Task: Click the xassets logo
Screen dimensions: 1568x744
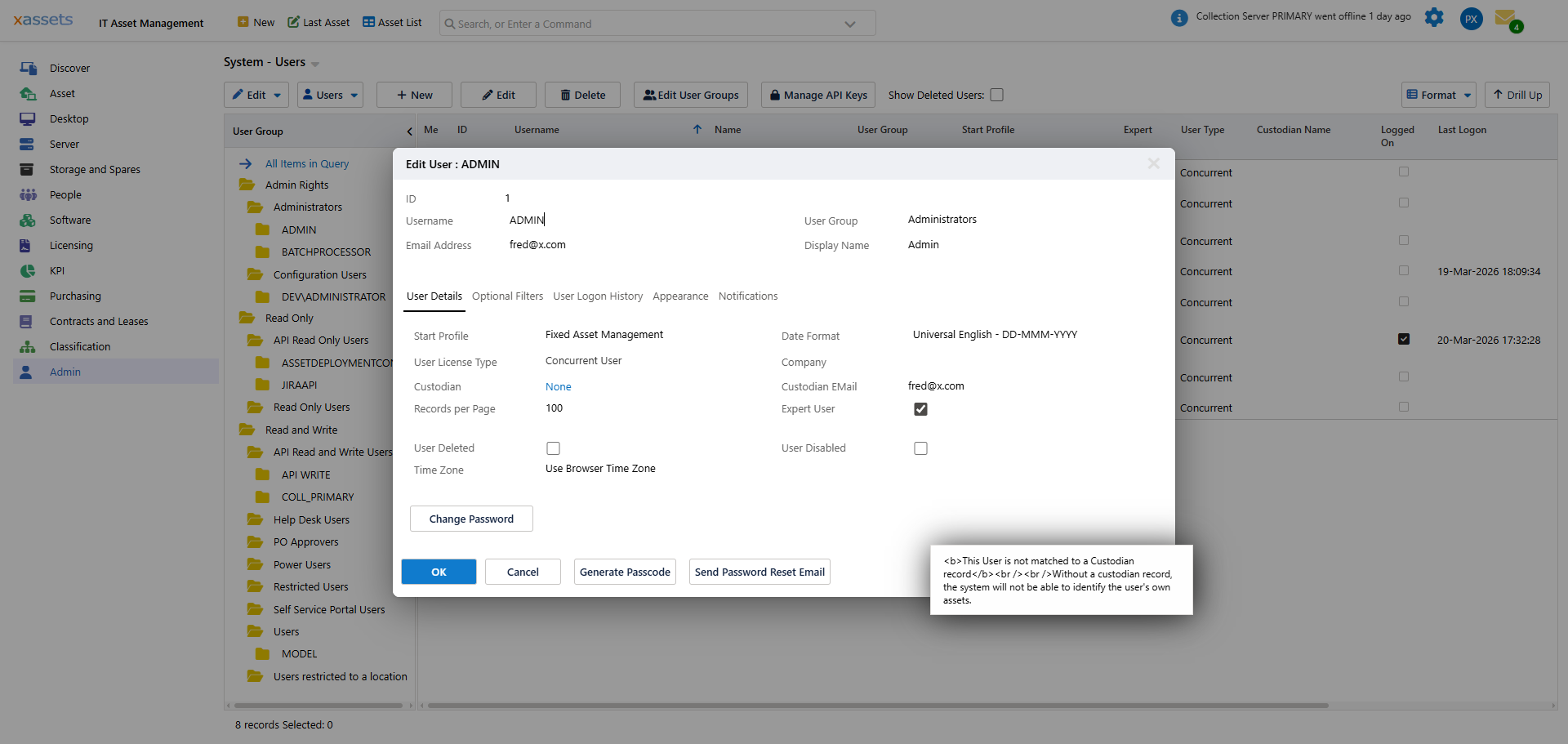Action: (42, 20)
